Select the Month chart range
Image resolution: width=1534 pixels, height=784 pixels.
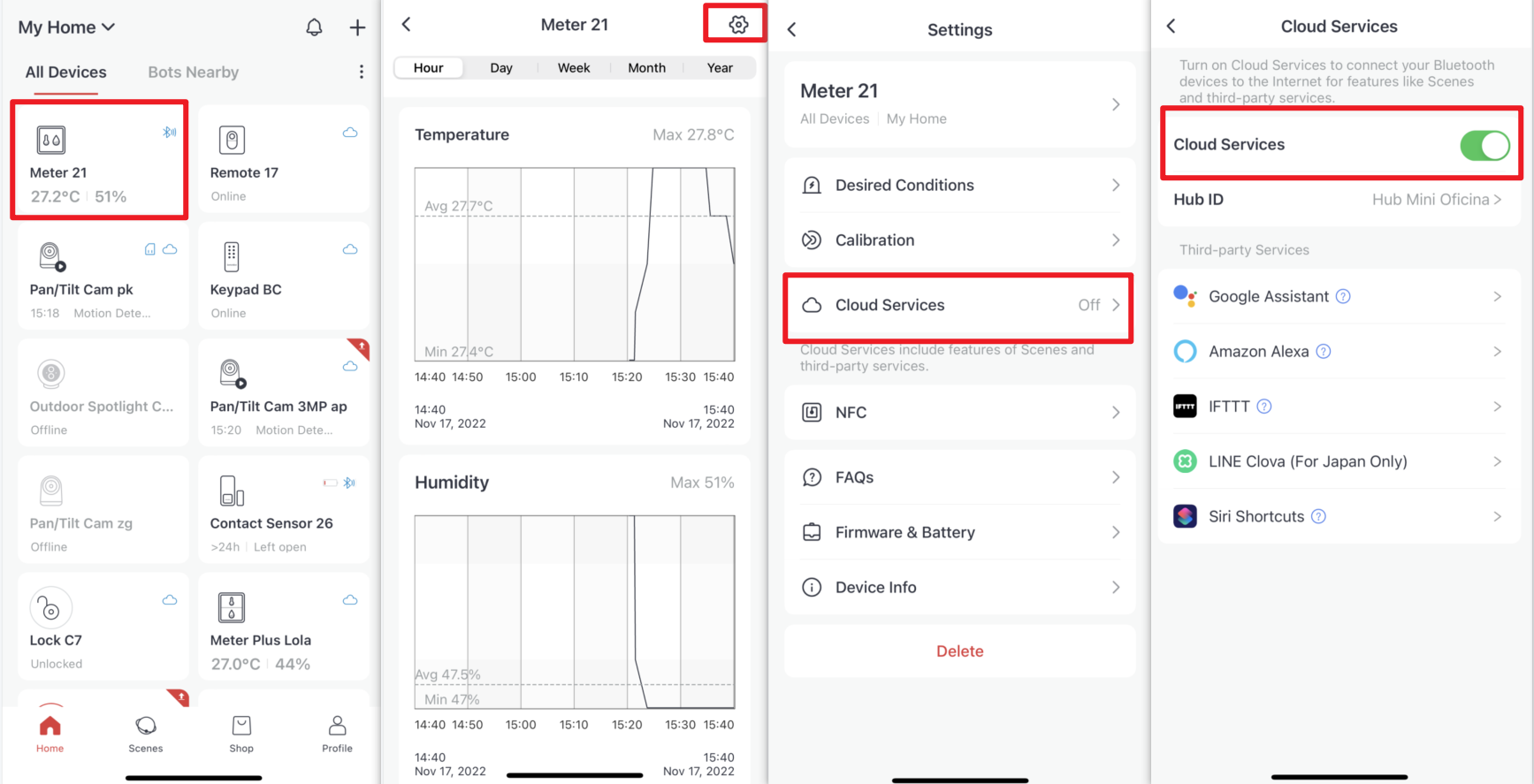pos(646,68)
